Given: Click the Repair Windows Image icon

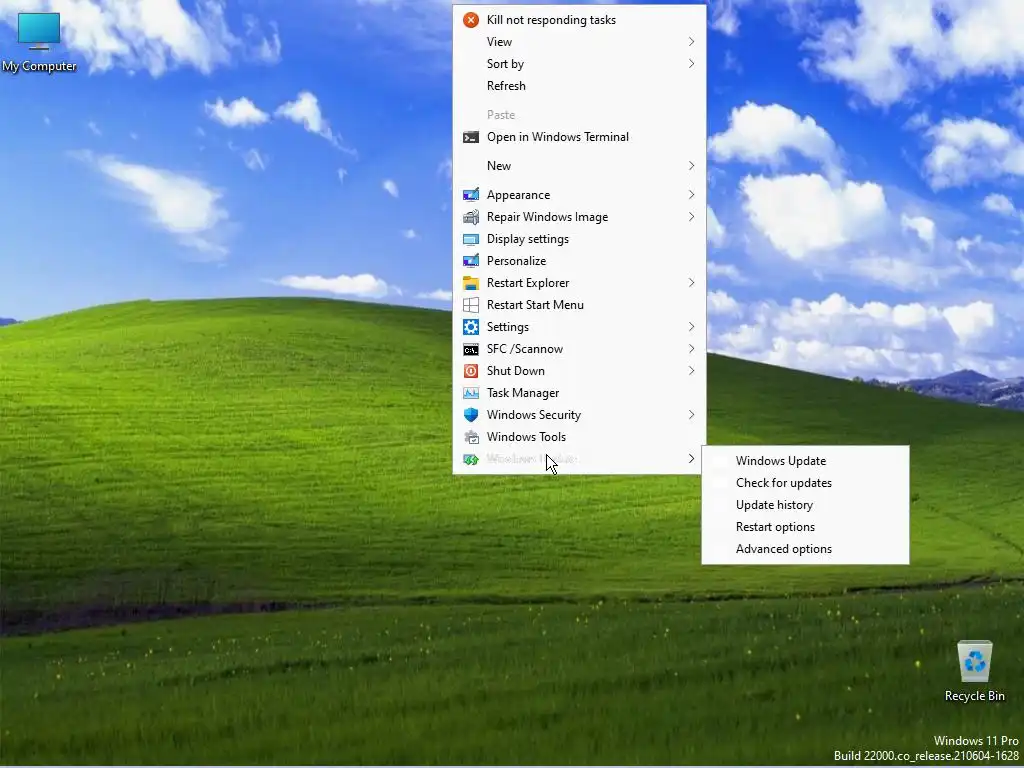Looking at the screenshot, I should [x=471, y=217].
